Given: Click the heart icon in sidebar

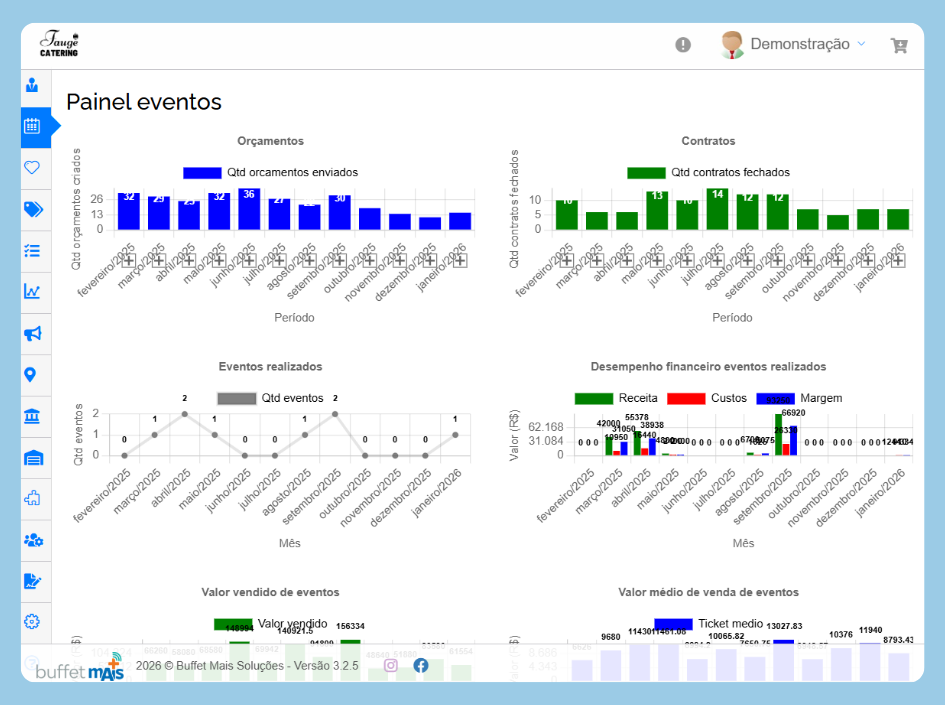Looking at the screenshot, I should (32, 168).
